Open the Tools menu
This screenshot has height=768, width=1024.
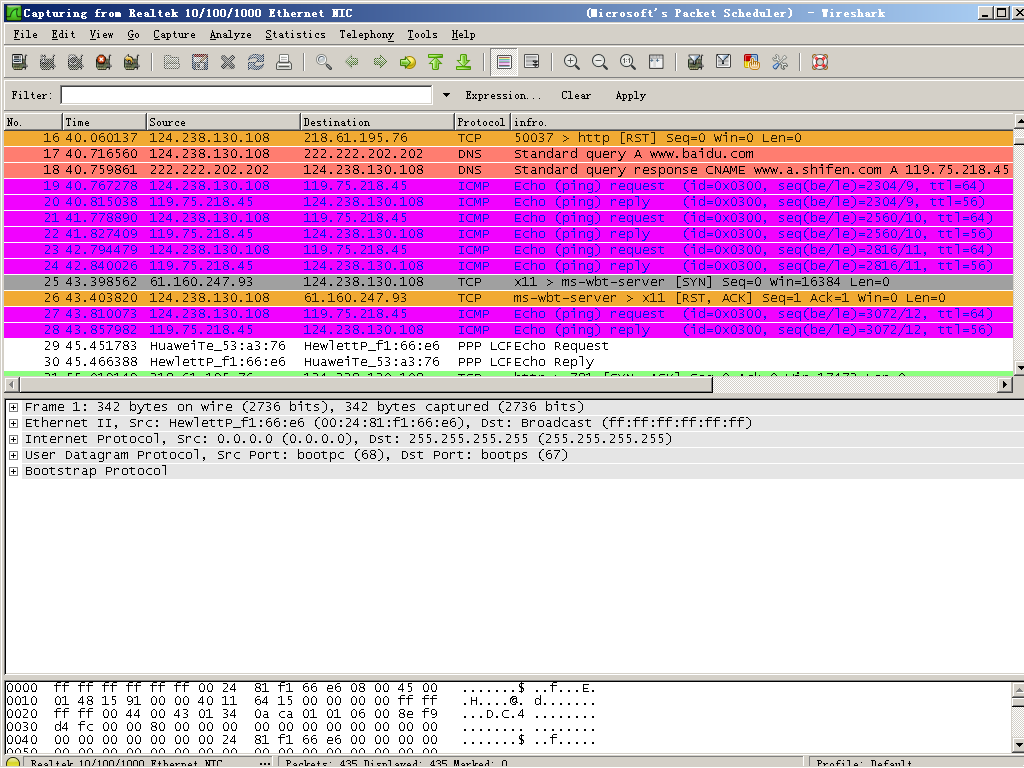[x=423, y=35]
